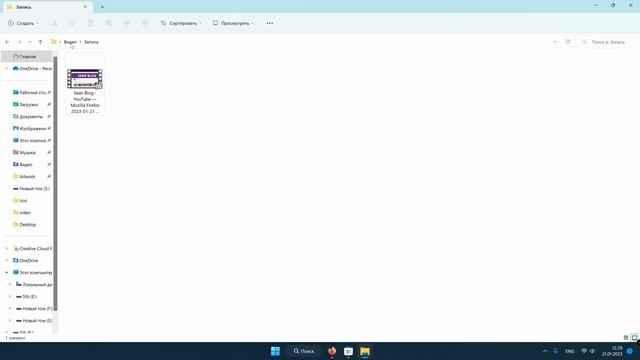Open Новый том (S:) in quick access

point(32,189)
